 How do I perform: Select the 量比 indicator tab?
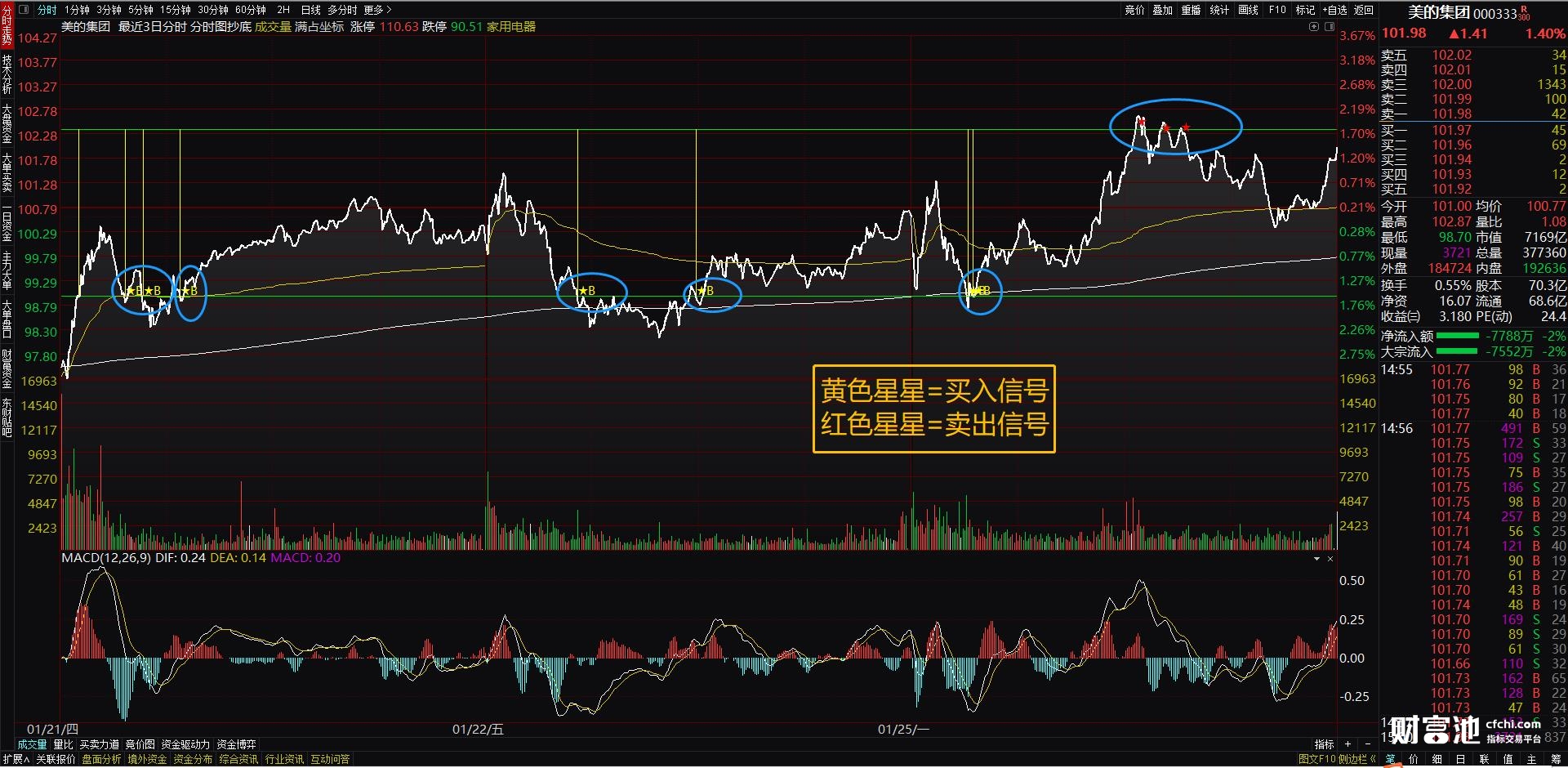[x=63, y=744]
